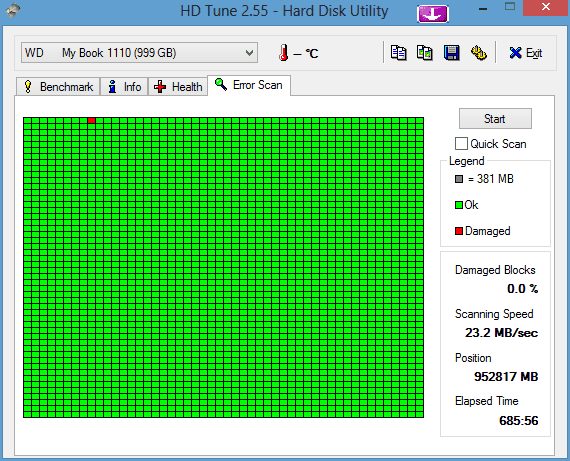Image resolution: width=570 pixels, height=461 pixels.
Task: Click the red Damaged legend swatch
Action: pos(459,231)
